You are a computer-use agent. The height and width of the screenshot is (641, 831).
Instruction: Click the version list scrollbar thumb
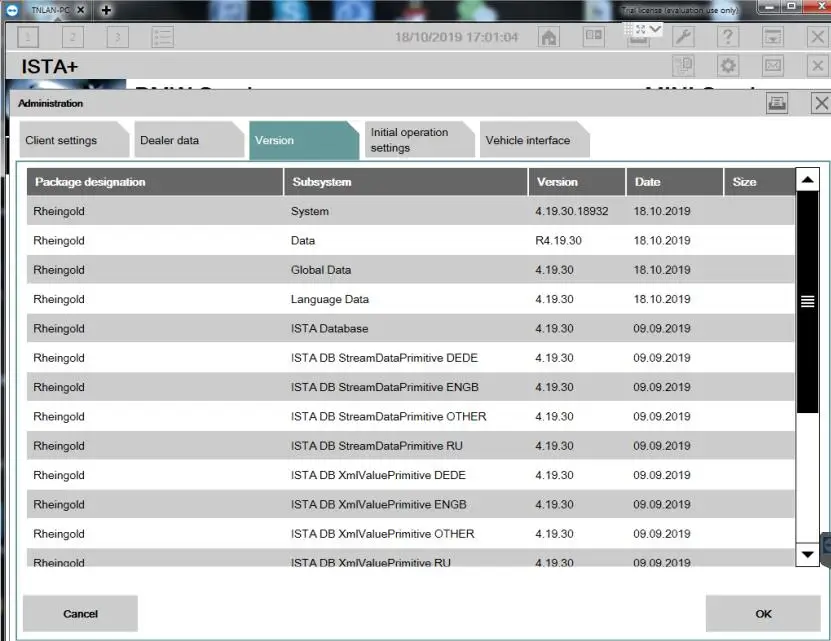808,301
